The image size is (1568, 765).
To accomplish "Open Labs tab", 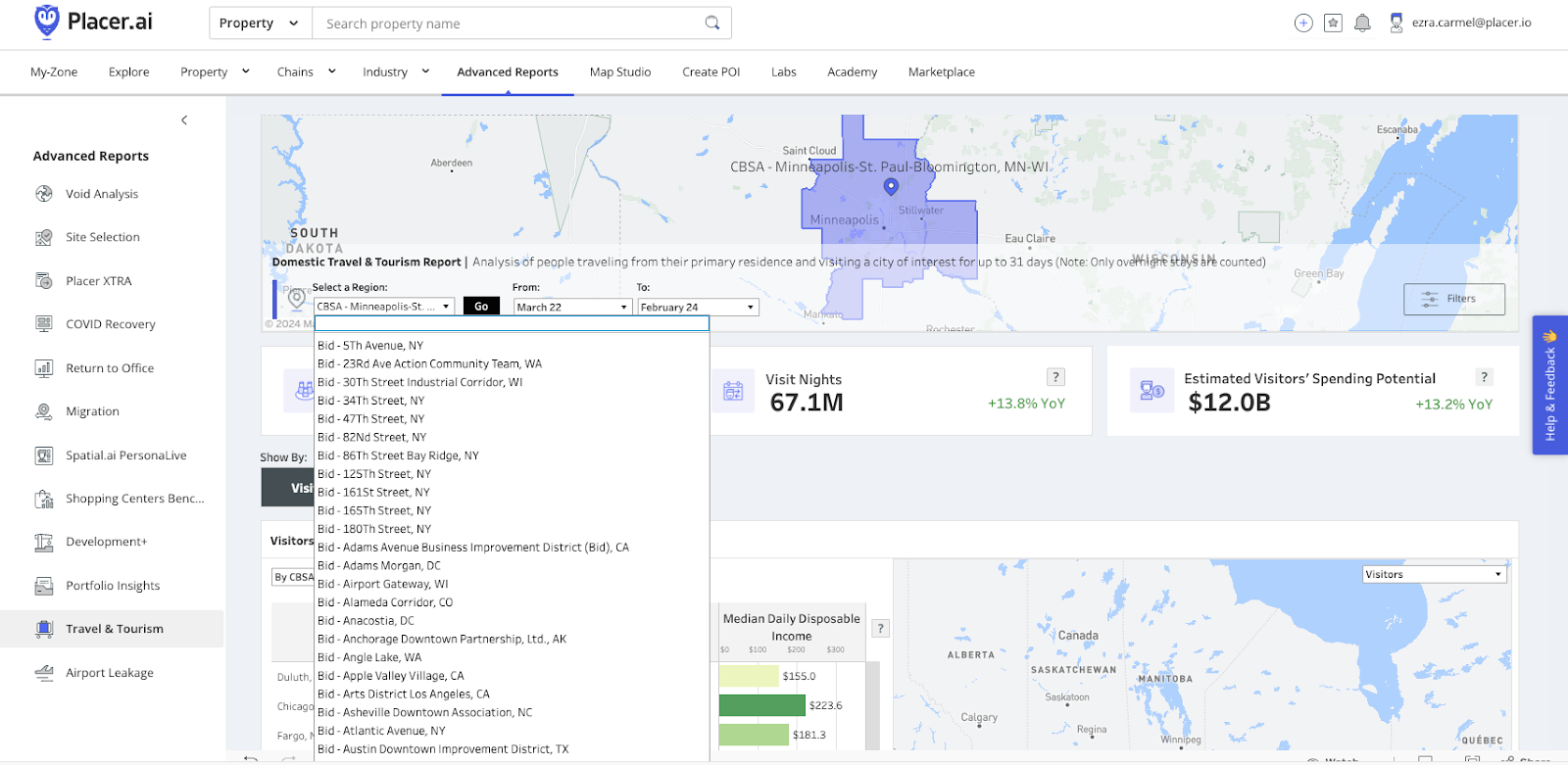I will [784, 72].
